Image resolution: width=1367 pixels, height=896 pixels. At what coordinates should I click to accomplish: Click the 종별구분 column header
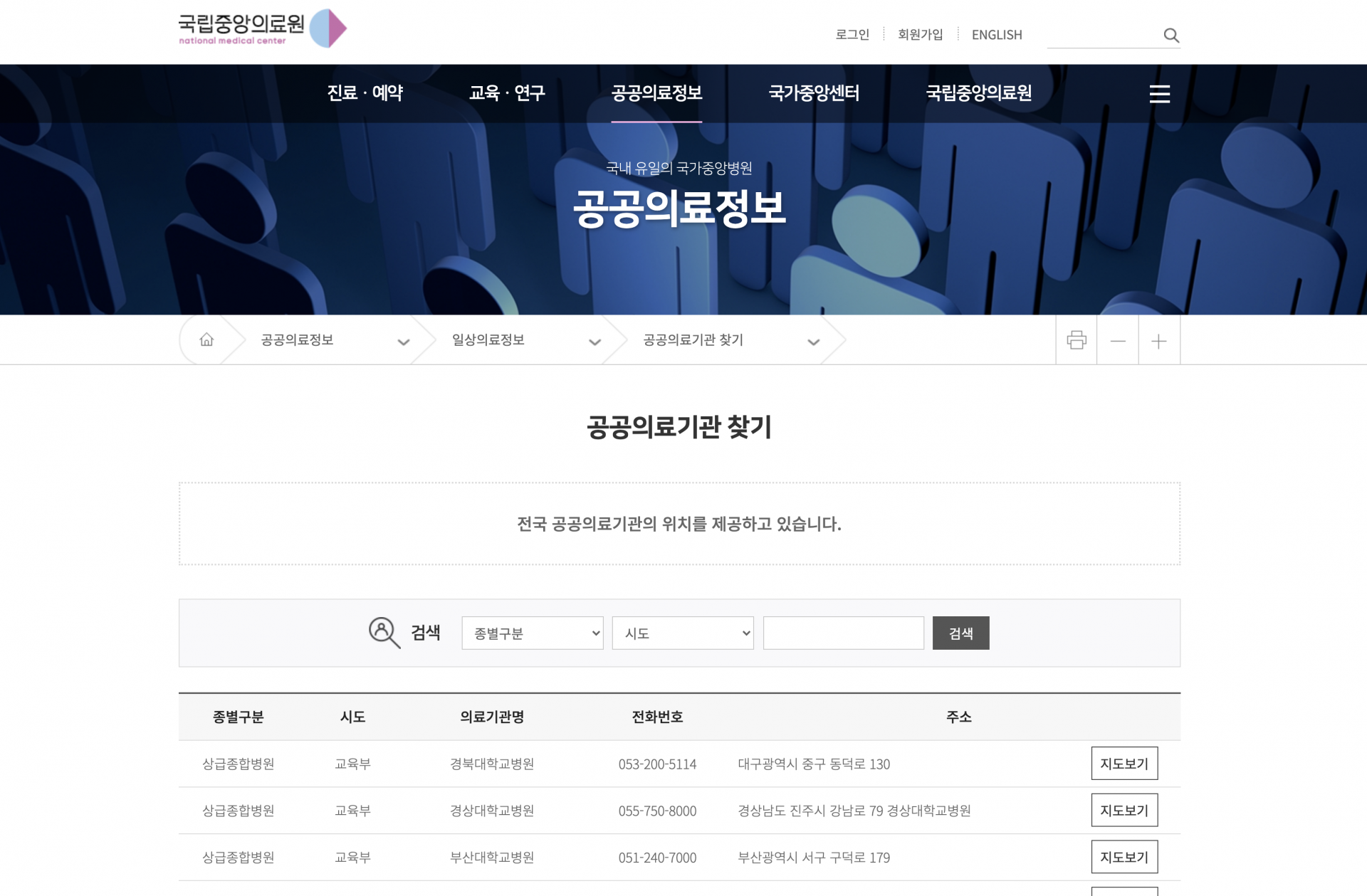238,717
